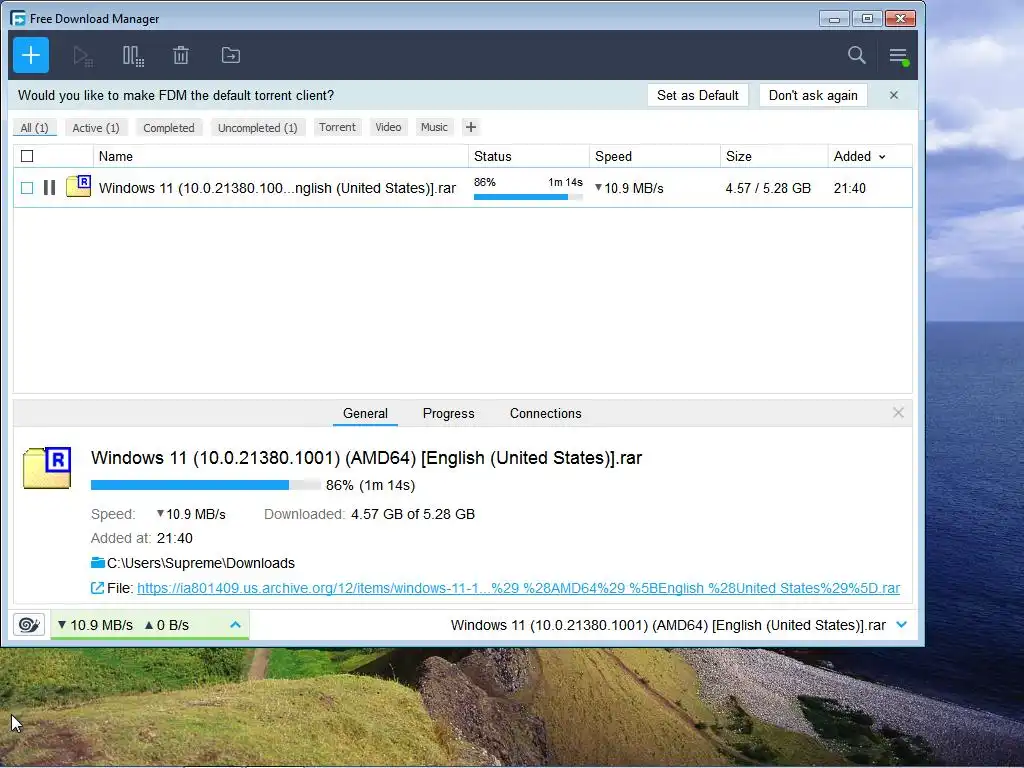1024x768 pixels.
Task: Click the large progress bar in General panel
Action: 206,485
